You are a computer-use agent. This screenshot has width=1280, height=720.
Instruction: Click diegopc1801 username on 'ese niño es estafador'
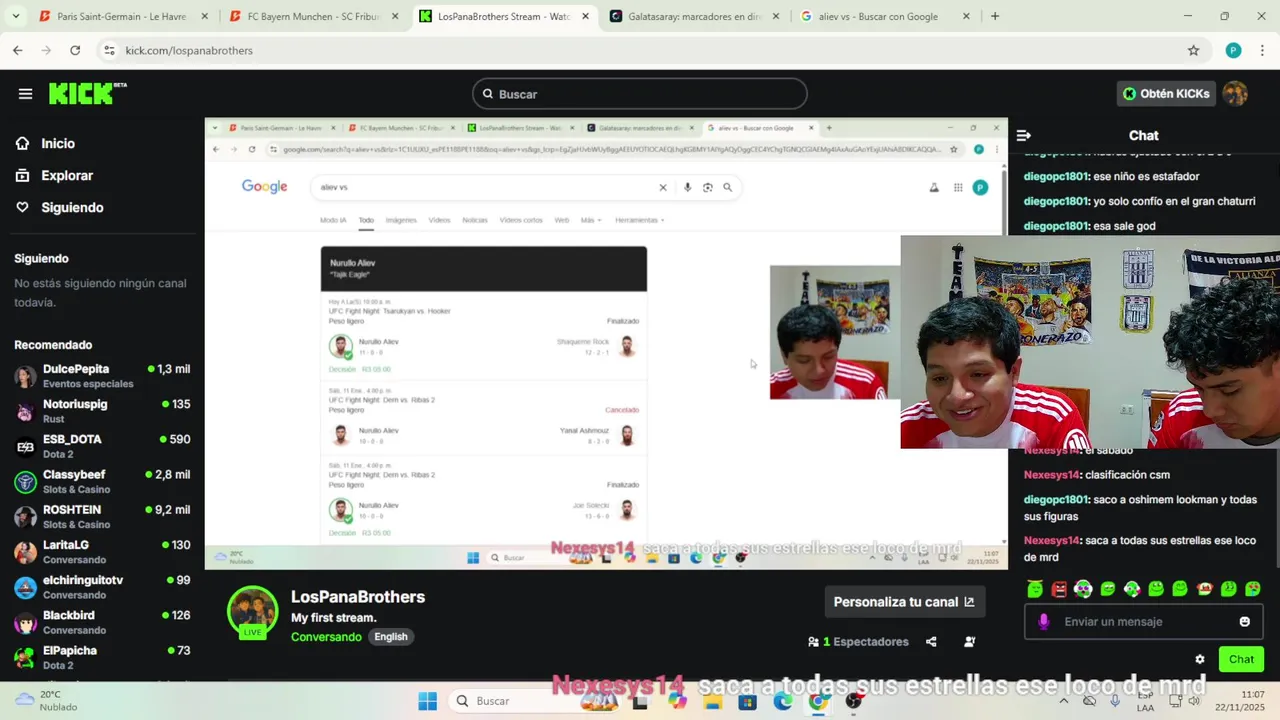click(1056, 176)
